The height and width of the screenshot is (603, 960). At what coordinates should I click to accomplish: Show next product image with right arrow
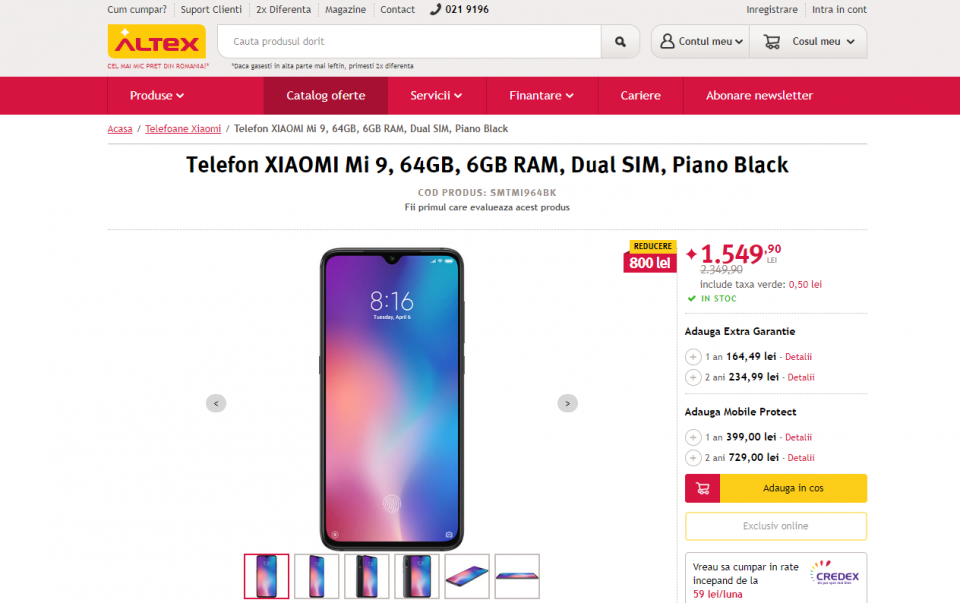(x=567, y=403)
